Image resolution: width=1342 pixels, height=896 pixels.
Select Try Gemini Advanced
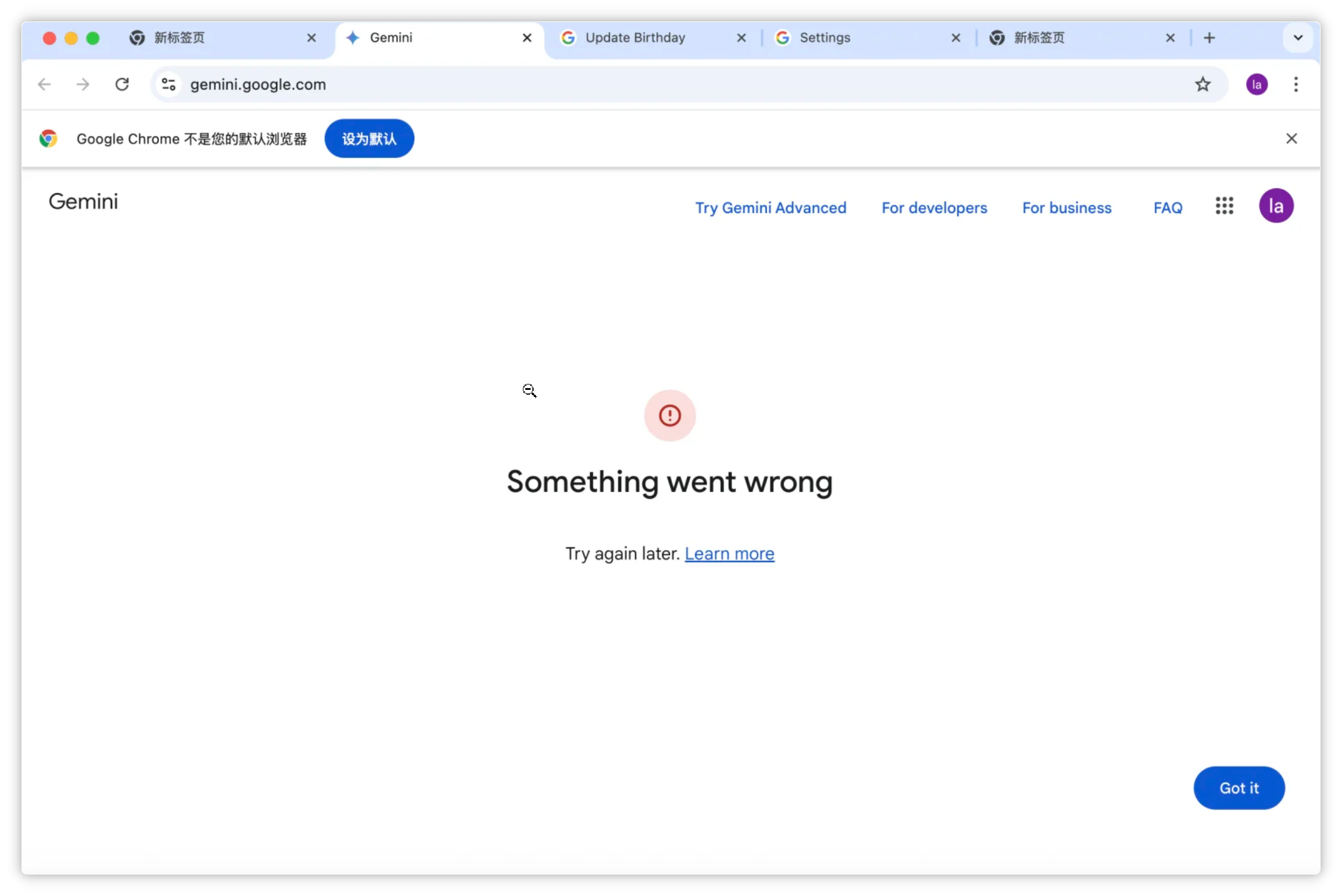[771, 207]
